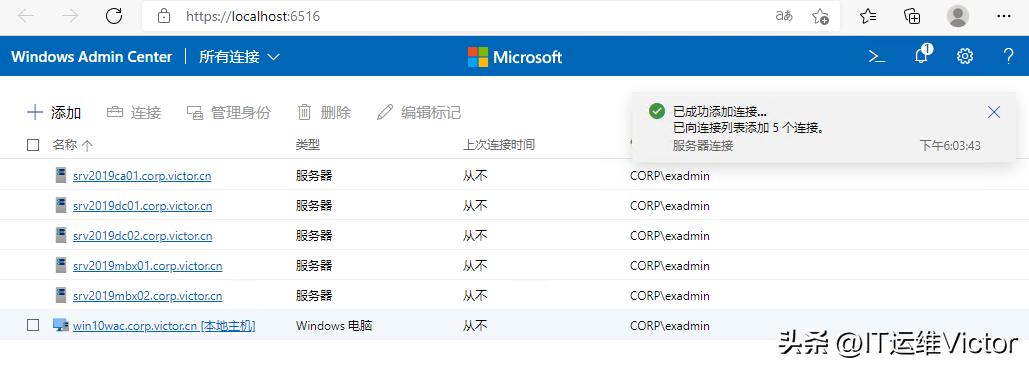This screenshot has height=367, width=1029.
Task: Open the PowerShell console icon in the header
Action: [x=877, y=56]
